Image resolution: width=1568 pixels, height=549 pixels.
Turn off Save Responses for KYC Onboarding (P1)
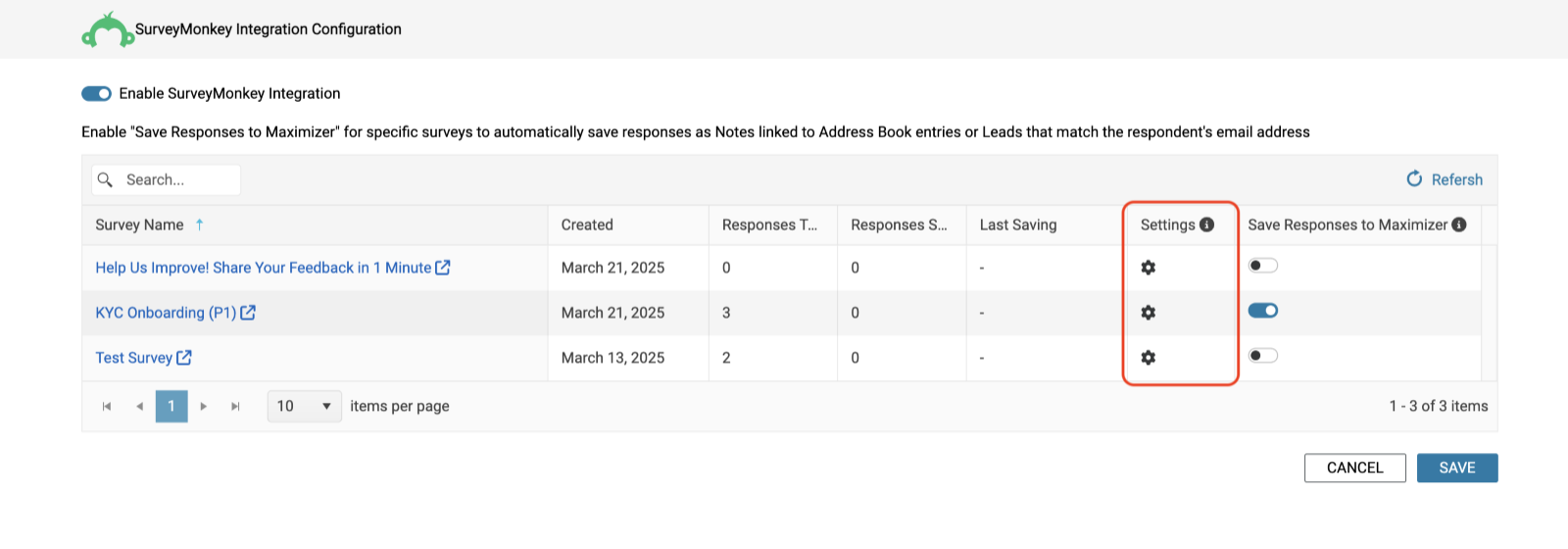click(x=1263, y=311)
